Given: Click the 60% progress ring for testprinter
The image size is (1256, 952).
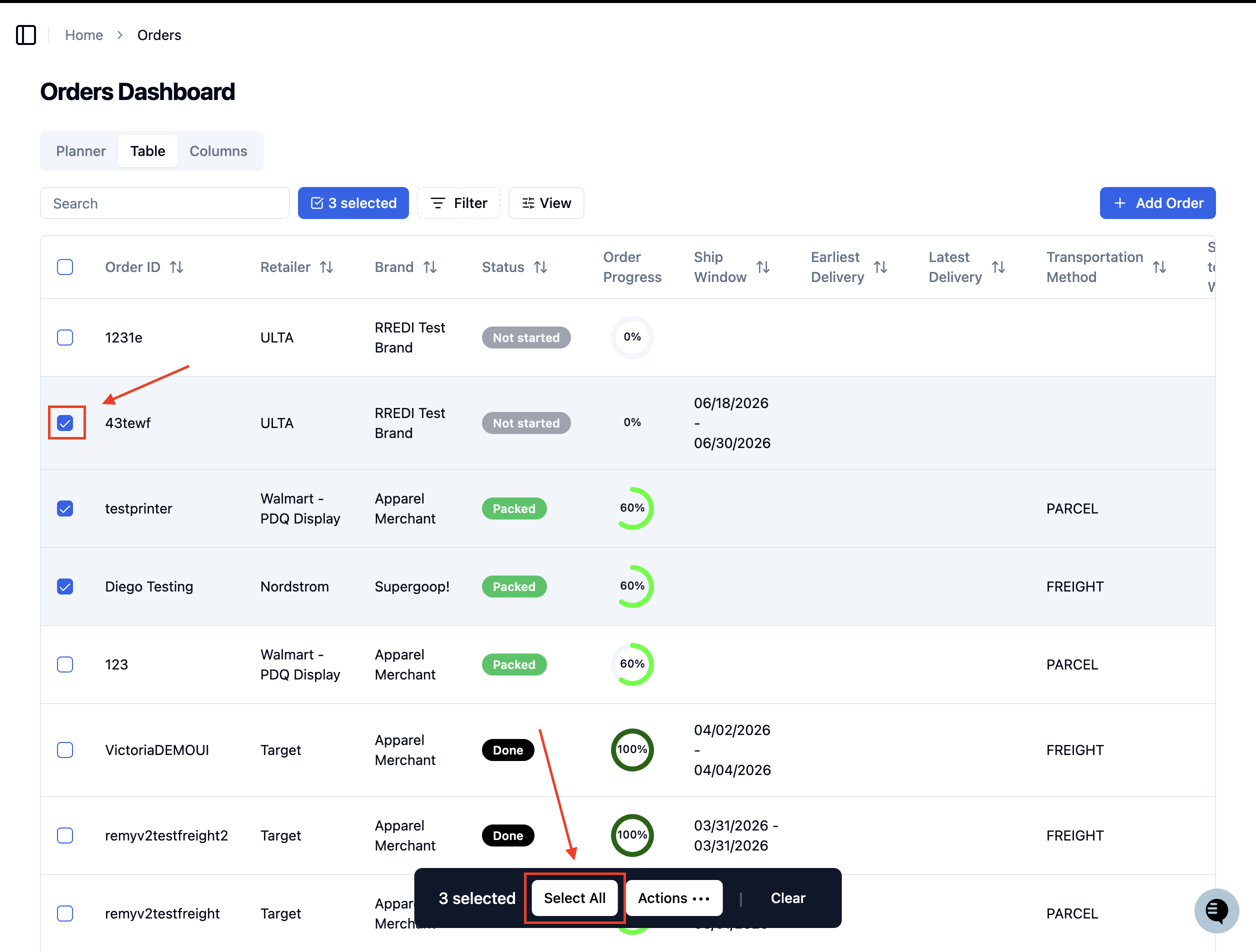Looking at the screenshot, I should [632, 508].
